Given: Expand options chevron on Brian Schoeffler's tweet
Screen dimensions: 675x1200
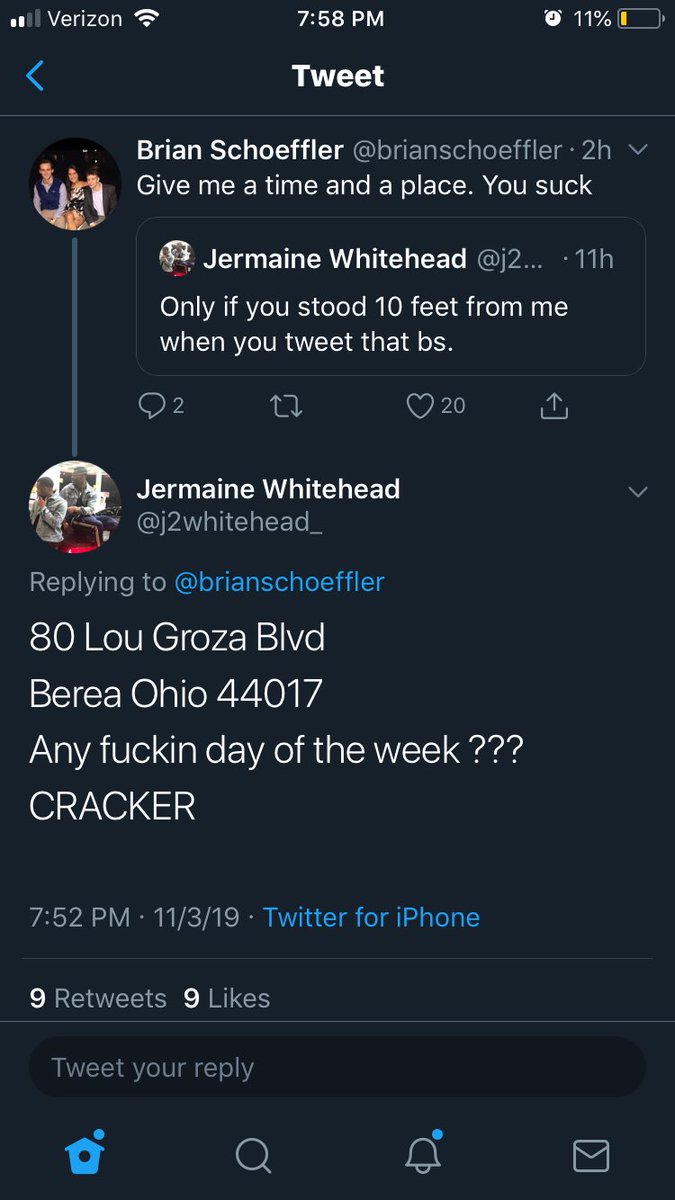Looking at the screenshot, I should pos(637,150).
